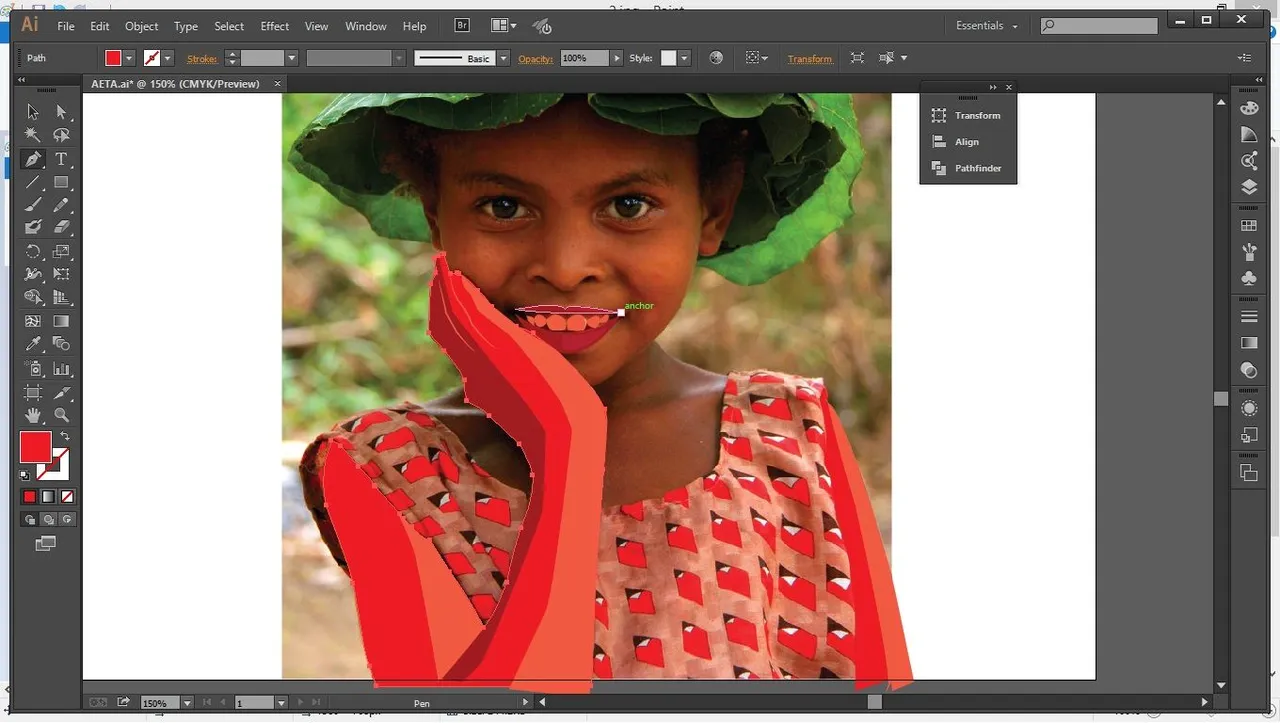Expand the stroke weight dropdown
The height and width of the screenshot is (723, 1280).
292,58
